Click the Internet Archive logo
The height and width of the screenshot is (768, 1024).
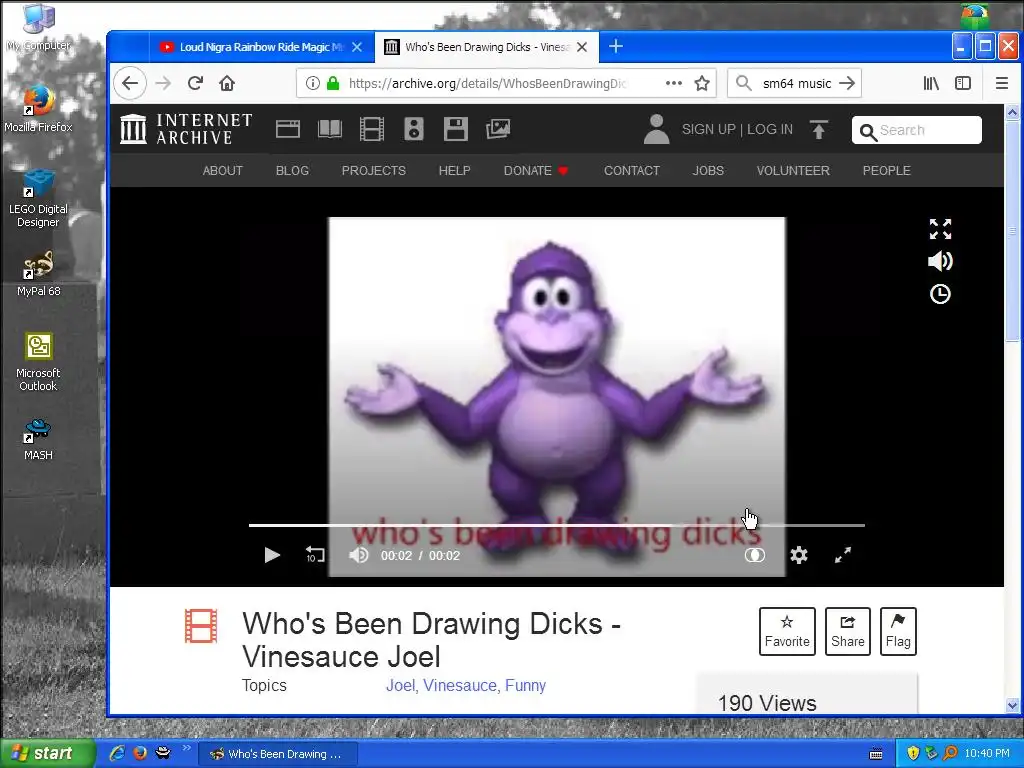pyautogui.click(x=186, y=129)
